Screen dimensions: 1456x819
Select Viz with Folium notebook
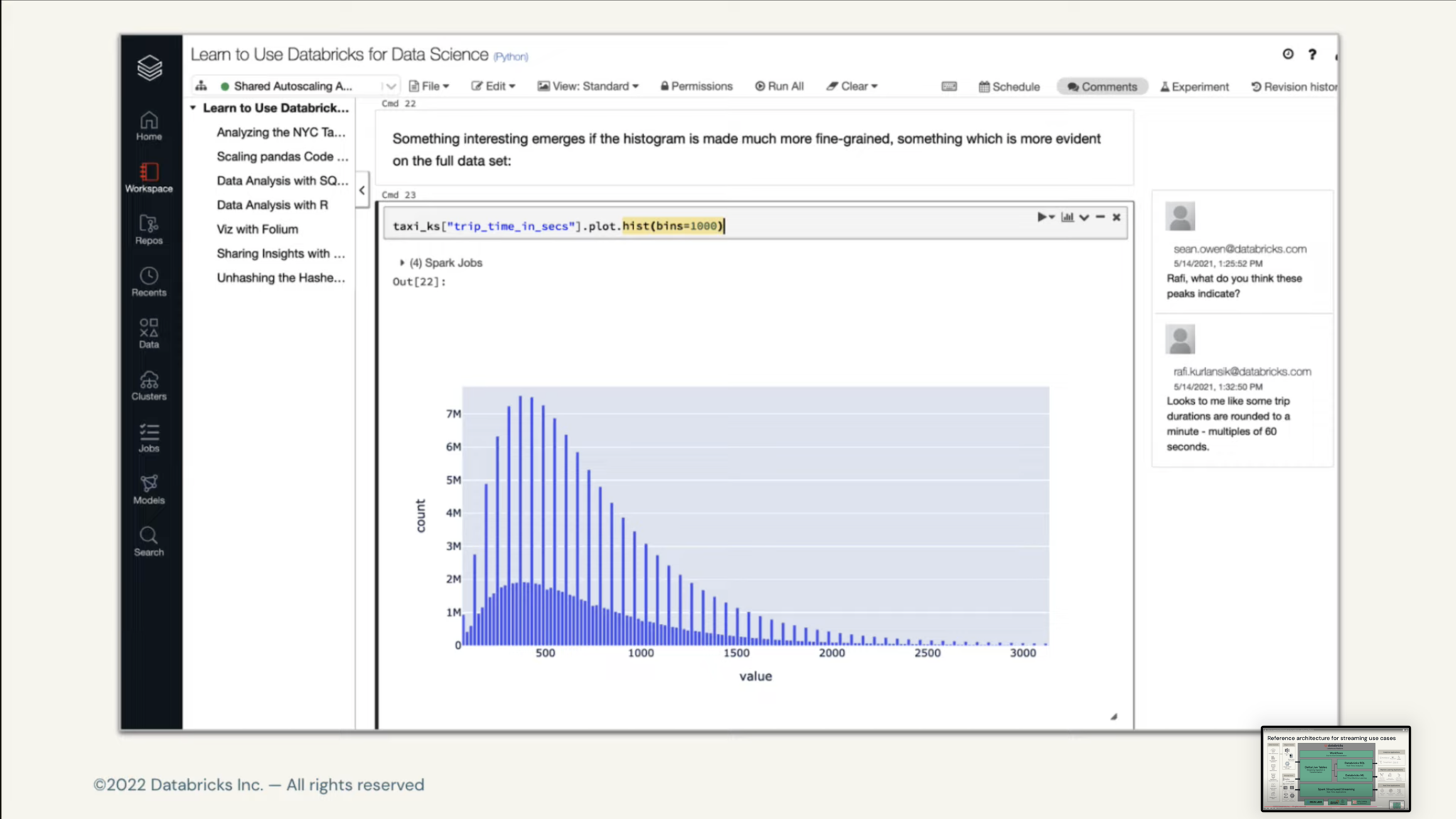(257, 229)
